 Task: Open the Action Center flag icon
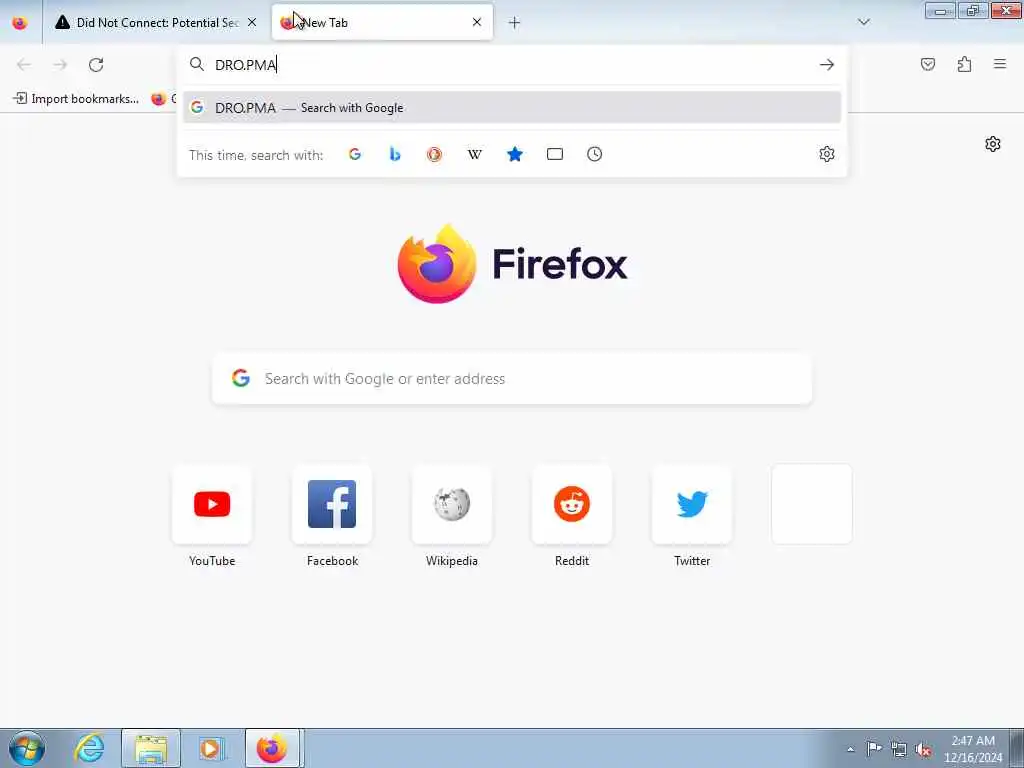(874, 749)
